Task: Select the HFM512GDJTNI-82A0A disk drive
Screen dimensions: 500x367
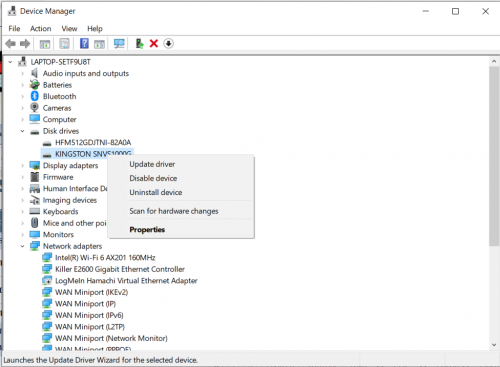Action: (93, 143)
